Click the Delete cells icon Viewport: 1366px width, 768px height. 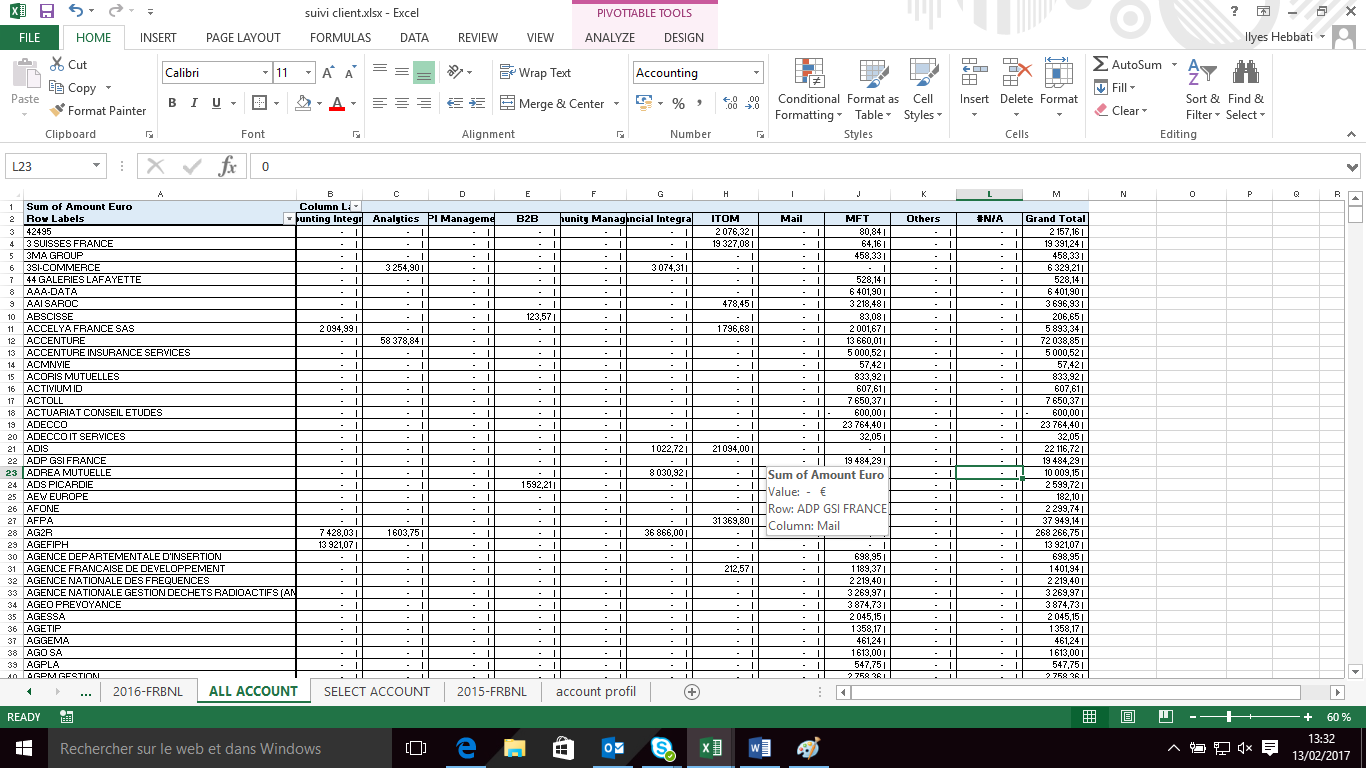click(x=1016, y=72)
